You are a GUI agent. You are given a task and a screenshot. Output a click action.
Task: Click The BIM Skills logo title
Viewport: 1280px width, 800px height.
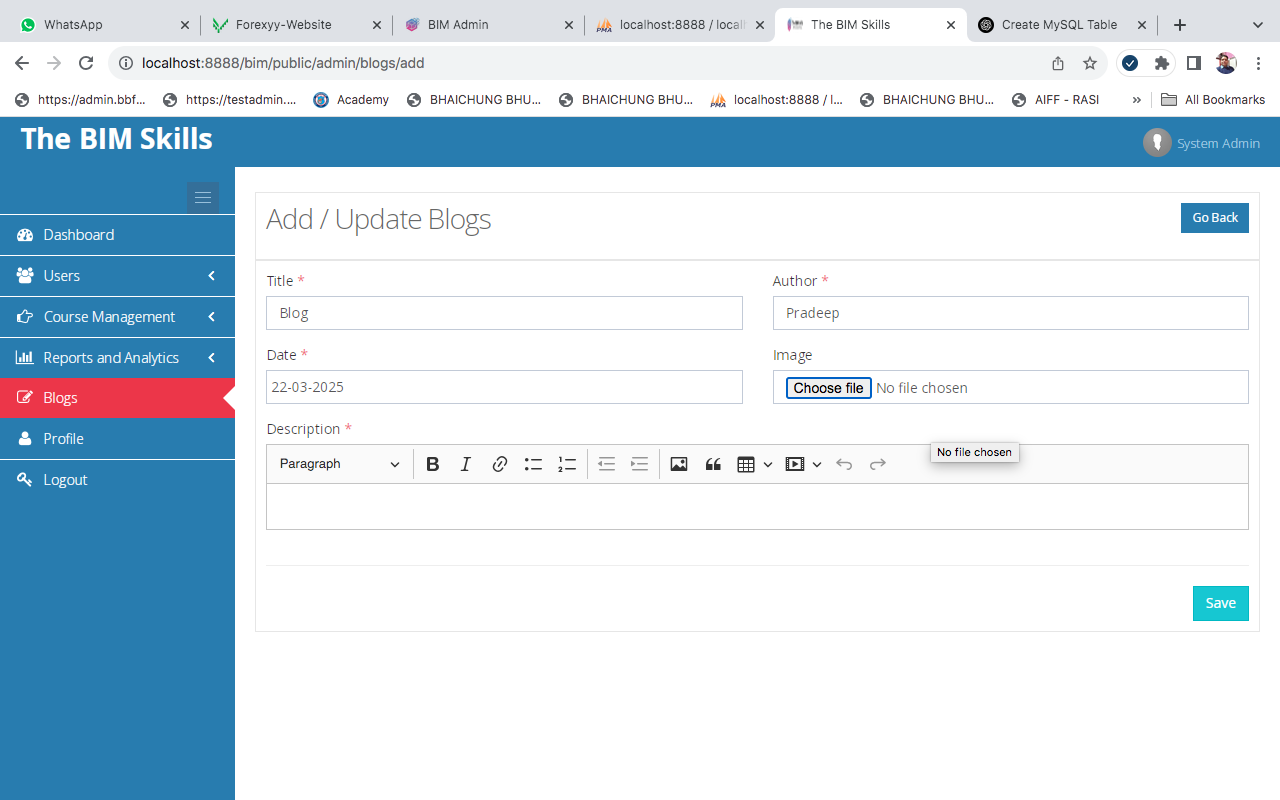(117, 138)
